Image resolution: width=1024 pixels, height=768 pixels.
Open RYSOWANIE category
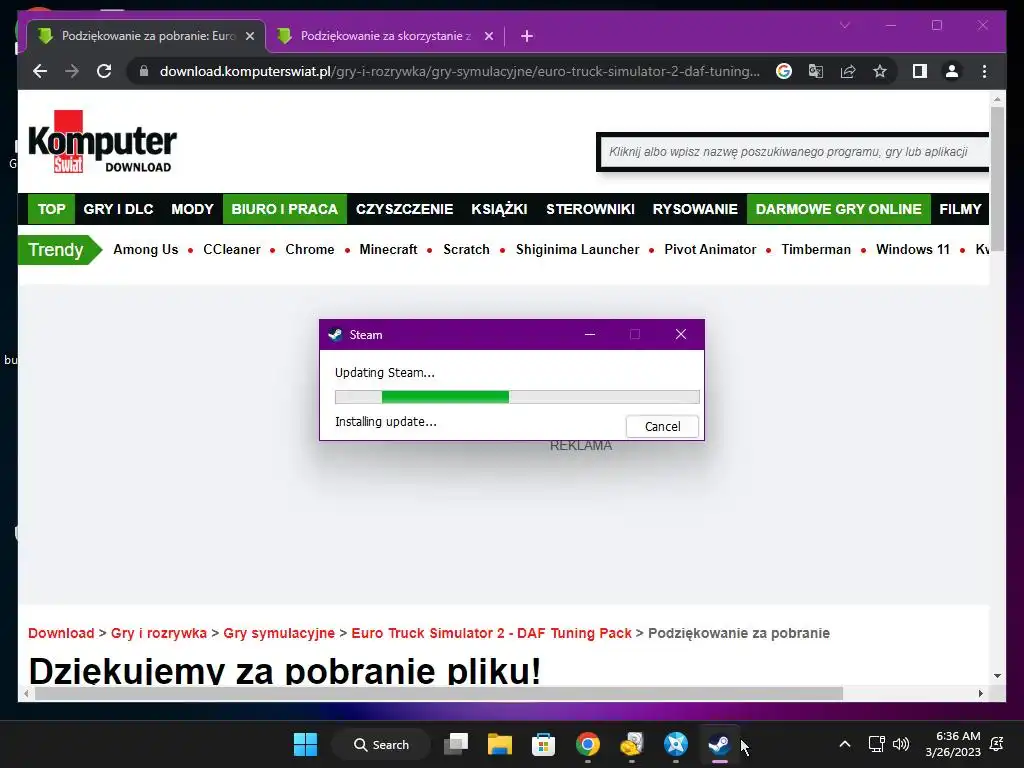coord(695,209)
